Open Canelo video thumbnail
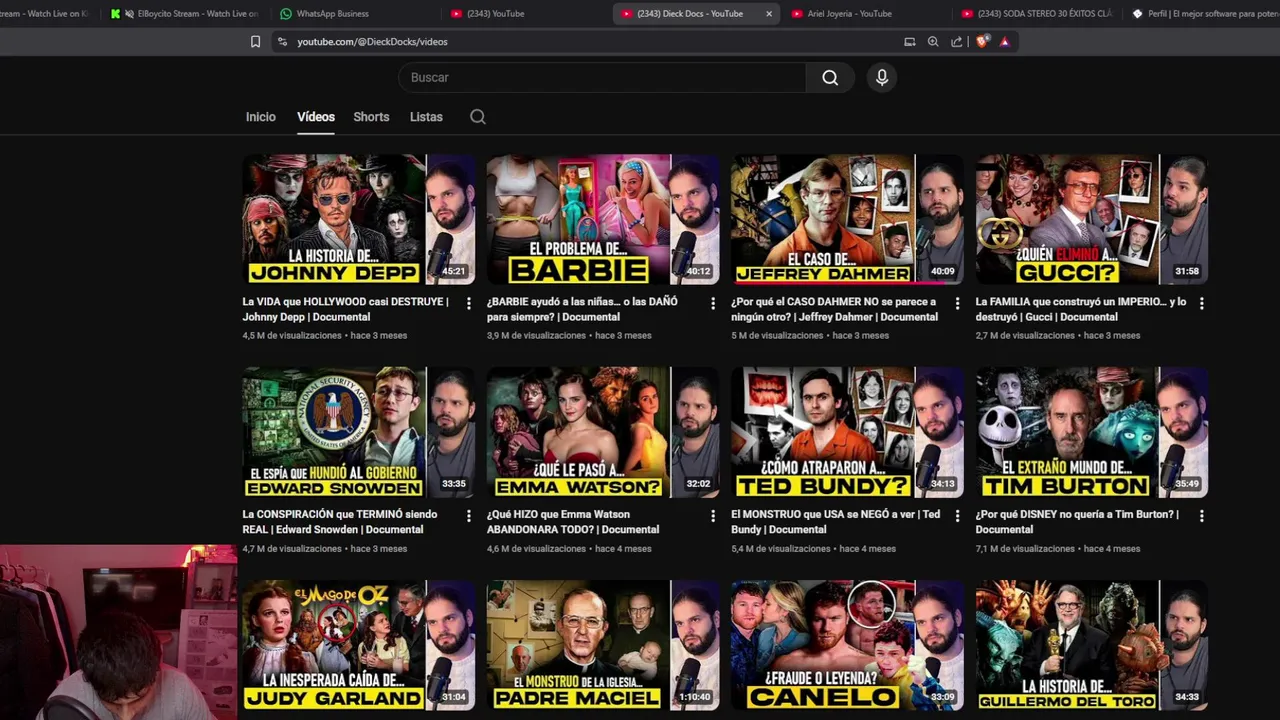The height and width of the screenshot is (720, 1280). pyautogui.click(x=847, y=645)
